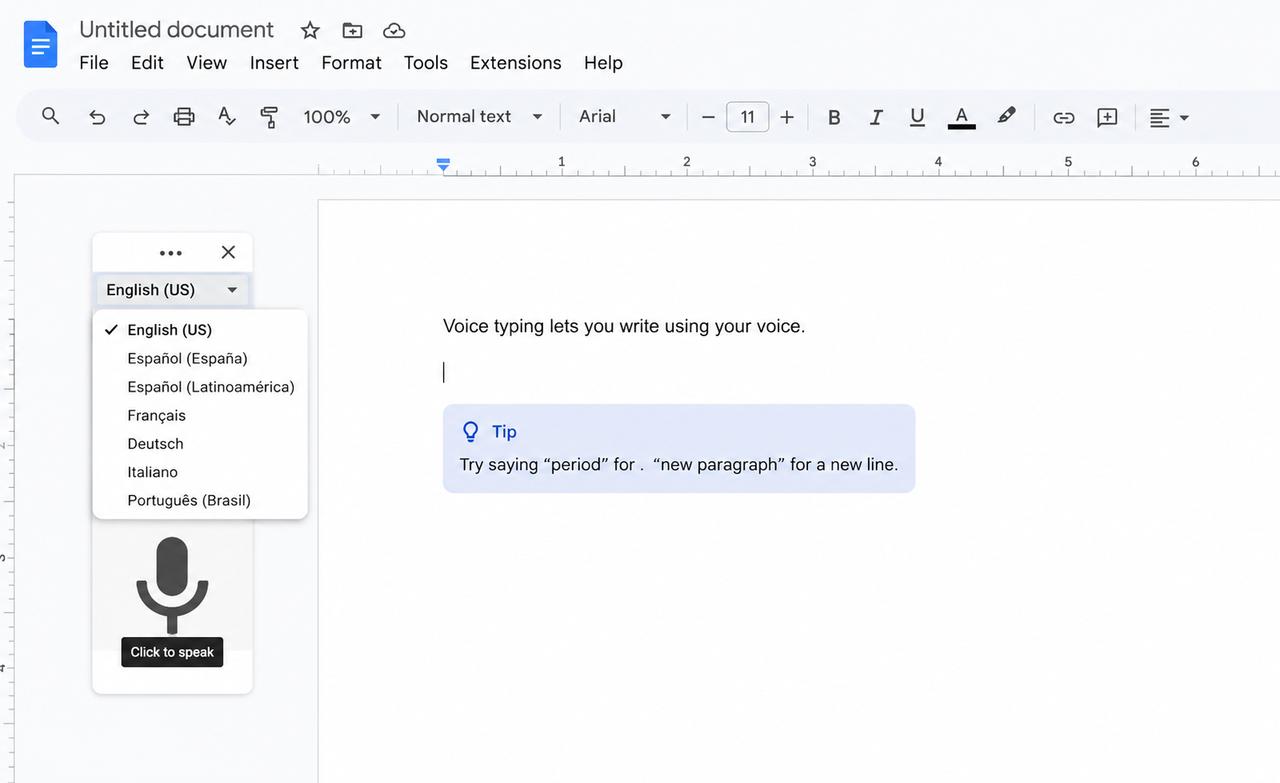Viewport: 1280px width, 783px height.
Task: Click the Tip lightbulb icon
Action: (x=470, y=432)
